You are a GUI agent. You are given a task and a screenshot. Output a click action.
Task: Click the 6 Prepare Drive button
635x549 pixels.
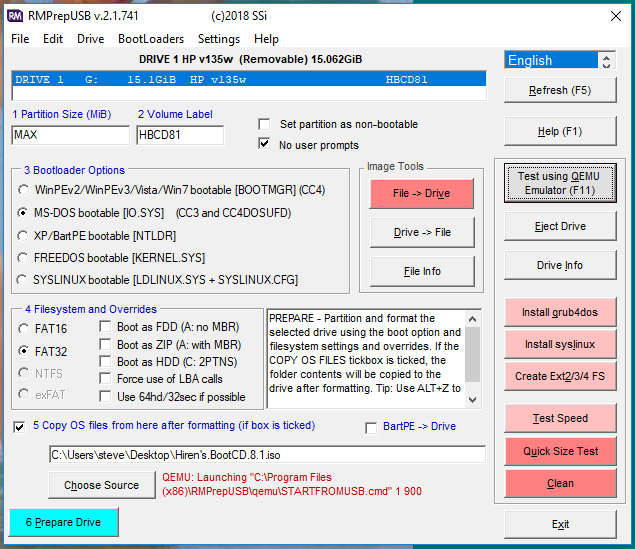click(64, 522)
